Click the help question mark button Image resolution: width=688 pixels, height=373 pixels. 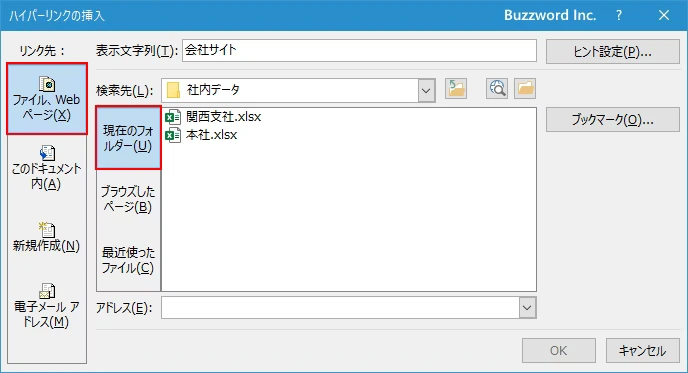619,15
